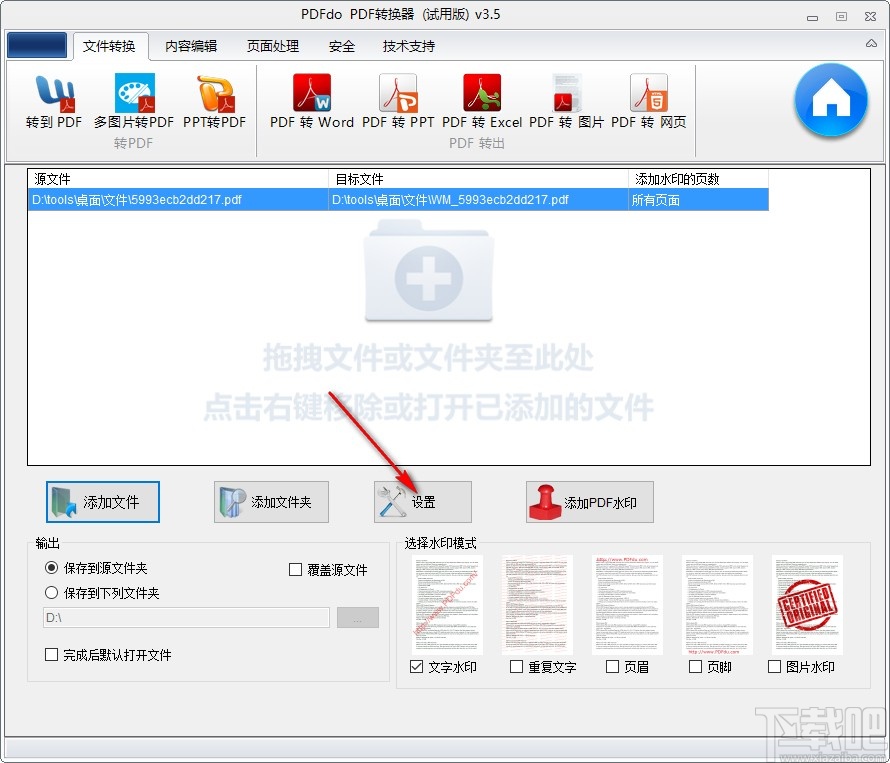This screenshot has height=763, width=890.
Task: Maximize the PDFdo window
Action: coord(841,16)
